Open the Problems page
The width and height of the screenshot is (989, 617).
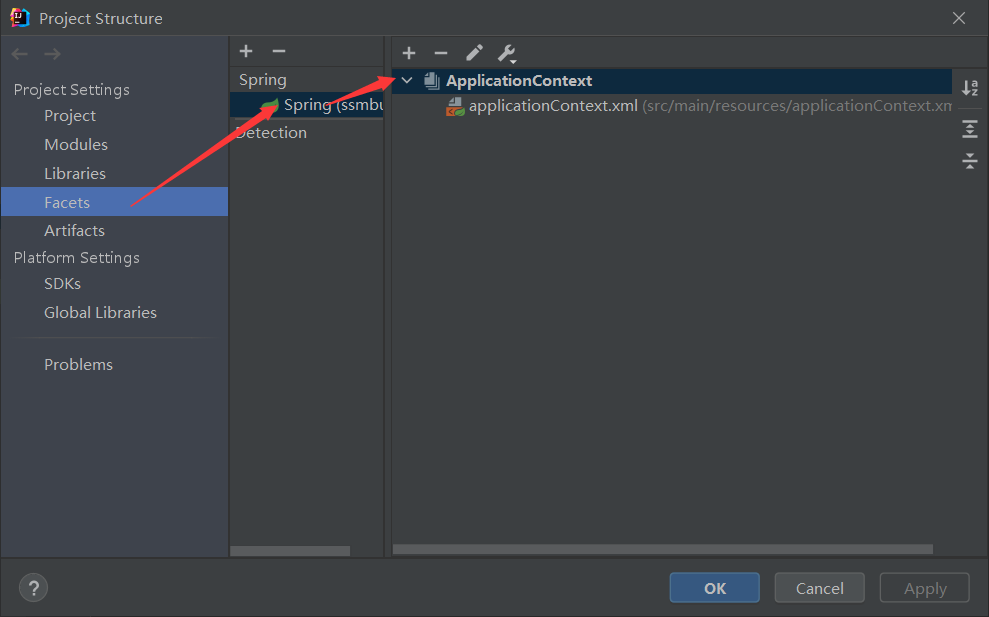pos(78,365)
